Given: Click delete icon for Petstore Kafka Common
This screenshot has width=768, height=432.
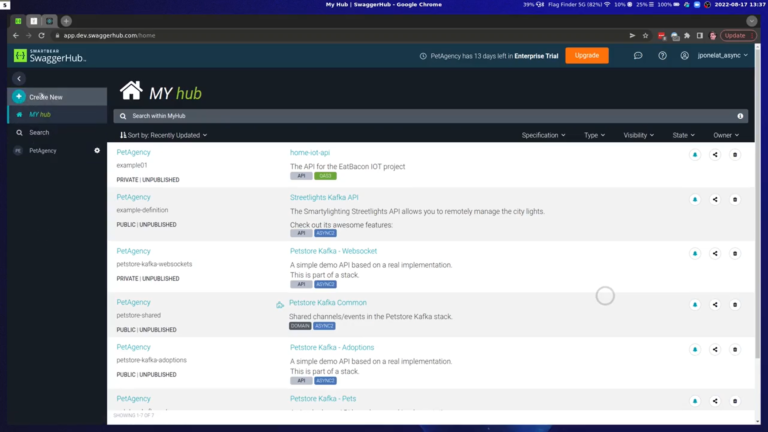Looking at the screenshot, I should 735,305.
